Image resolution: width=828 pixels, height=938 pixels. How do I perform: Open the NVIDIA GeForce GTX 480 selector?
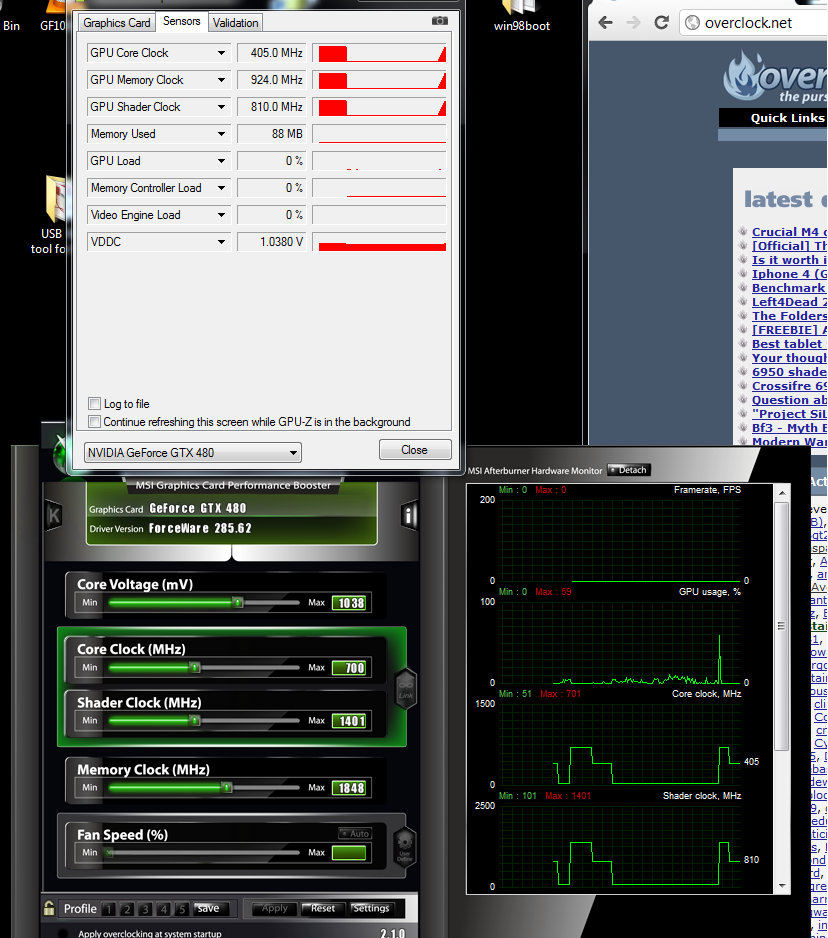click(193, 452)
